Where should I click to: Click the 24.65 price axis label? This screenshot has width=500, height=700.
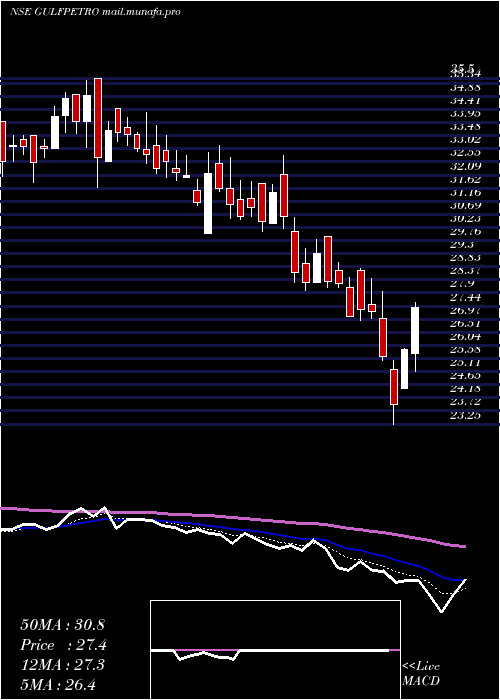[467, 376]
